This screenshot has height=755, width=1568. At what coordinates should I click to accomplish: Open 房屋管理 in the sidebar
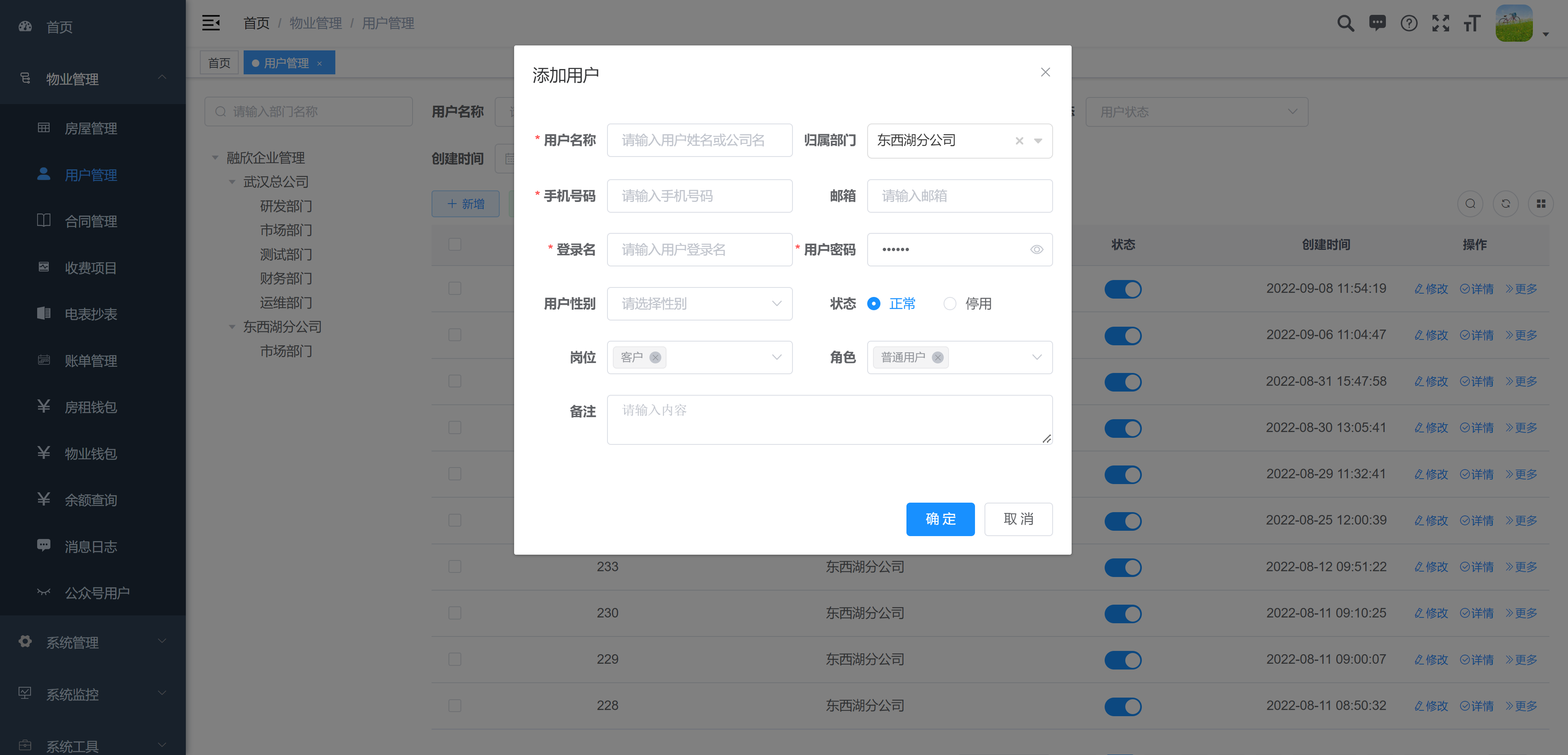coord(93,128)
